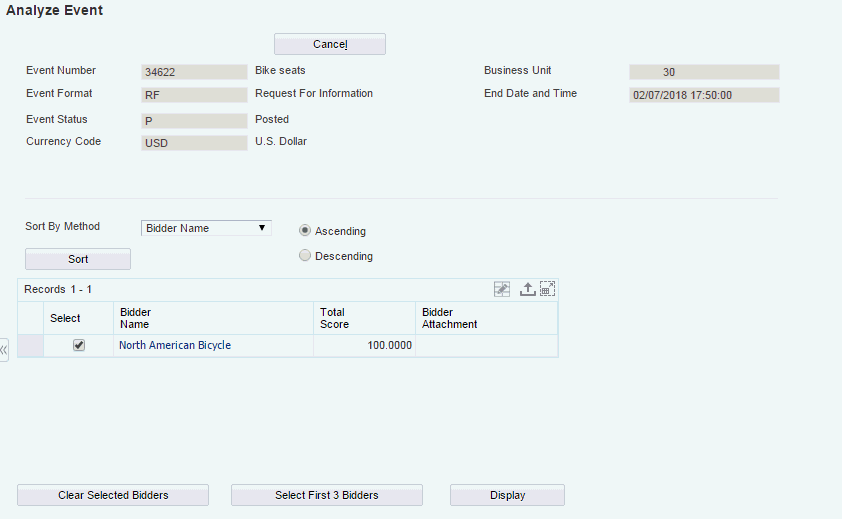Click the Event Format field RF

[194, 95]
